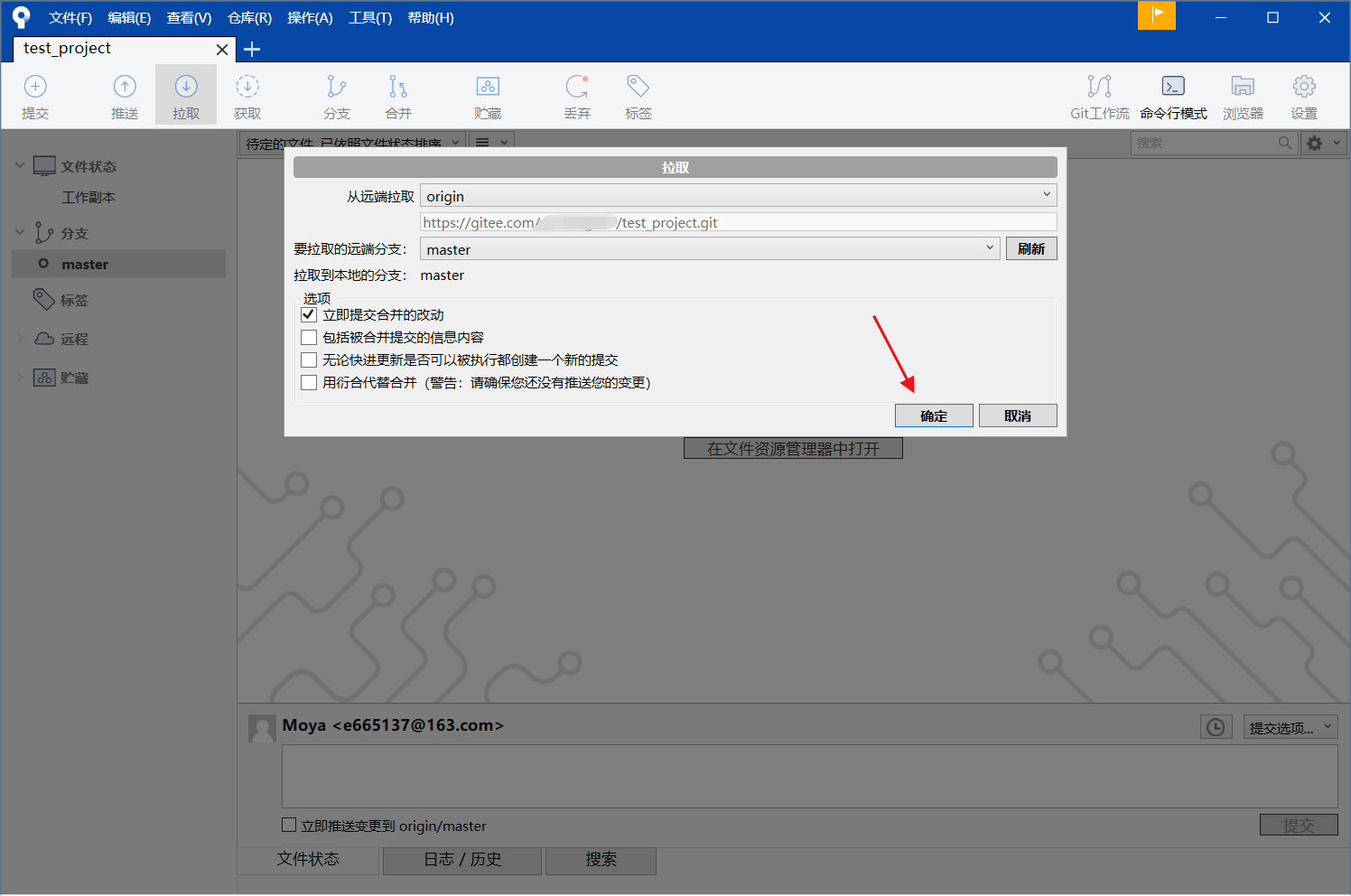
Task: Click 取消 to cancel the pull dialog
Action: (1018, 415)
